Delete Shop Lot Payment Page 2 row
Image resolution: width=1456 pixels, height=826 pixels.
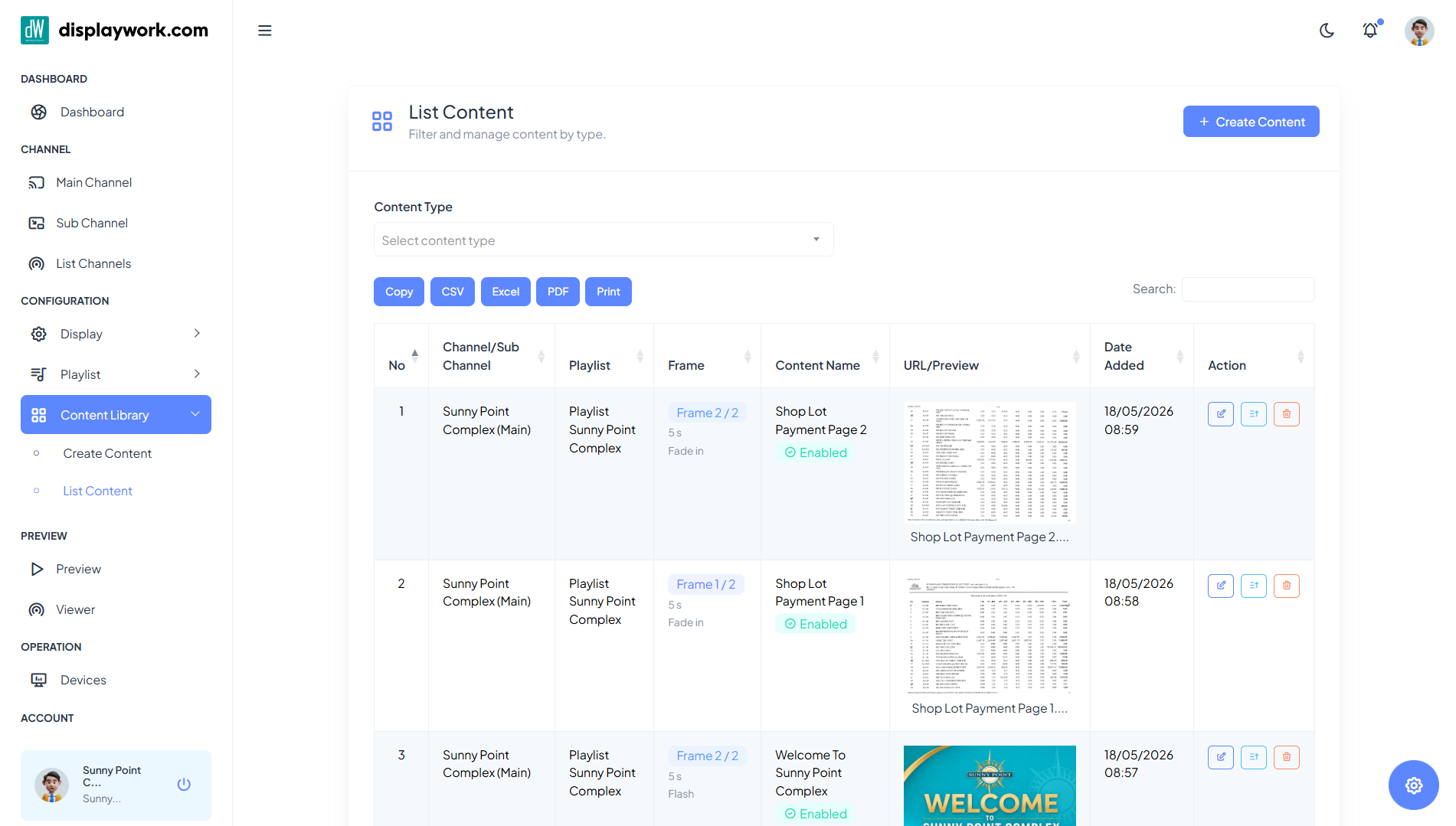point(1287,414)
